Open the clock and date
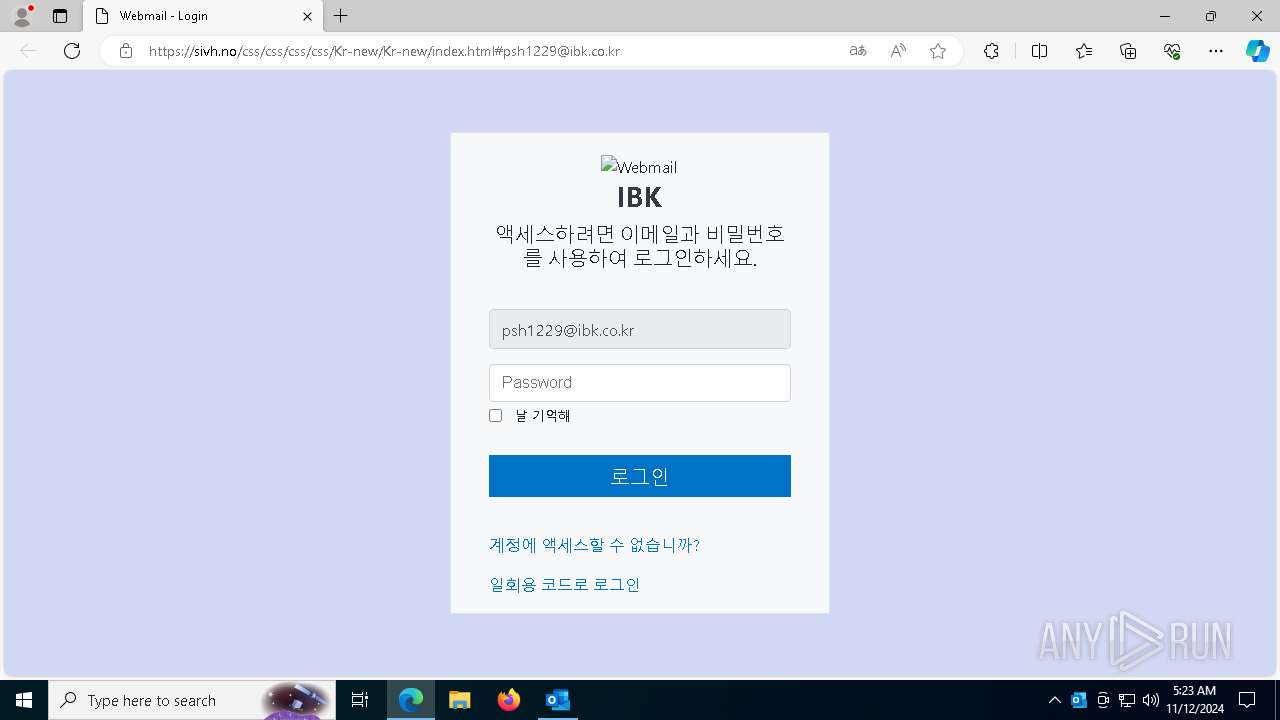 [x=1194, y=700]
